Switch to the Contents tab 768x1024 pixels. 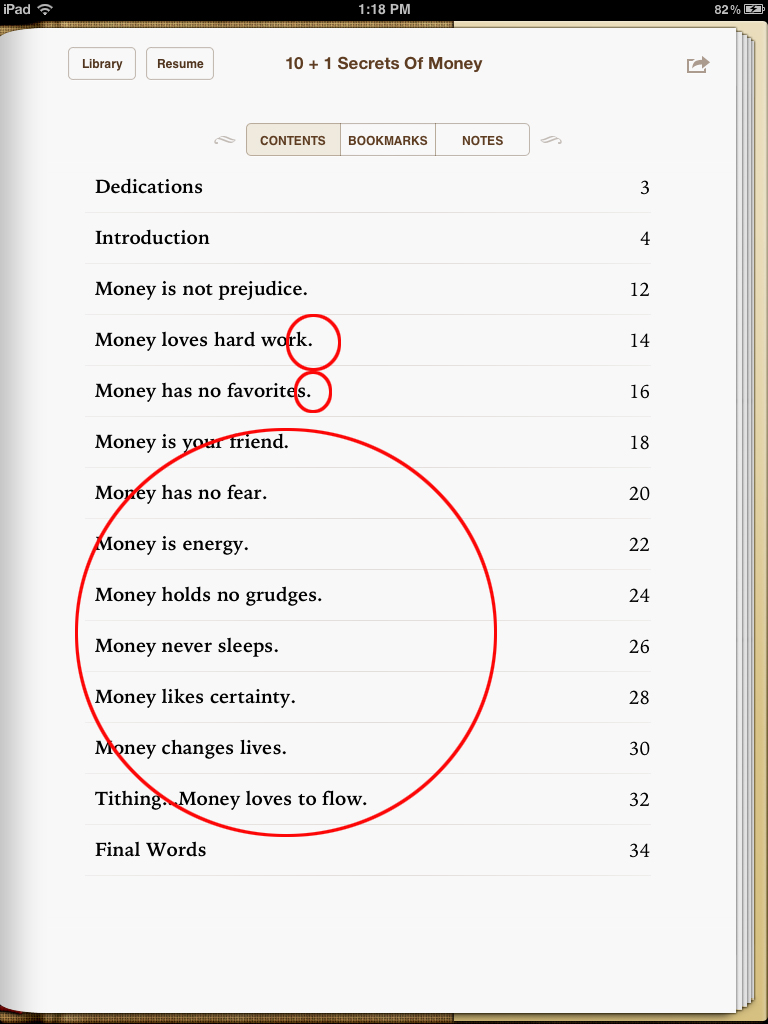293,140
